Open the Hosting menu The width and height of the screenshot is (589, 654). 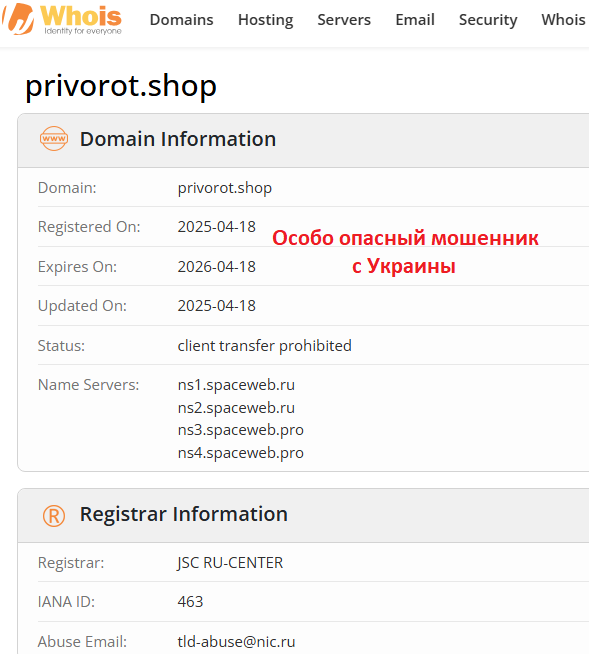266,20
